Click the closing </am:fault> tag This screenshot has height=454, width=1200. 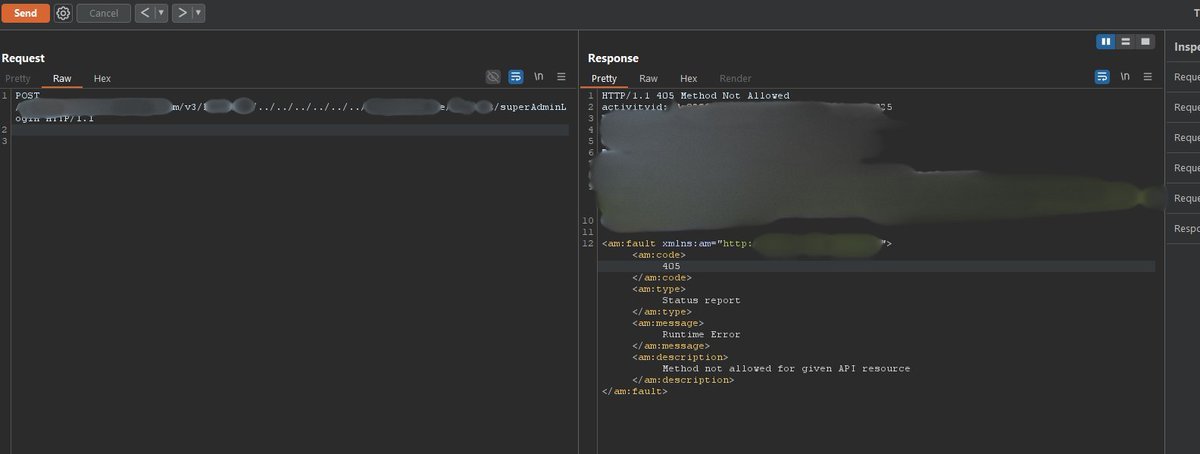(x=635, y=391)
